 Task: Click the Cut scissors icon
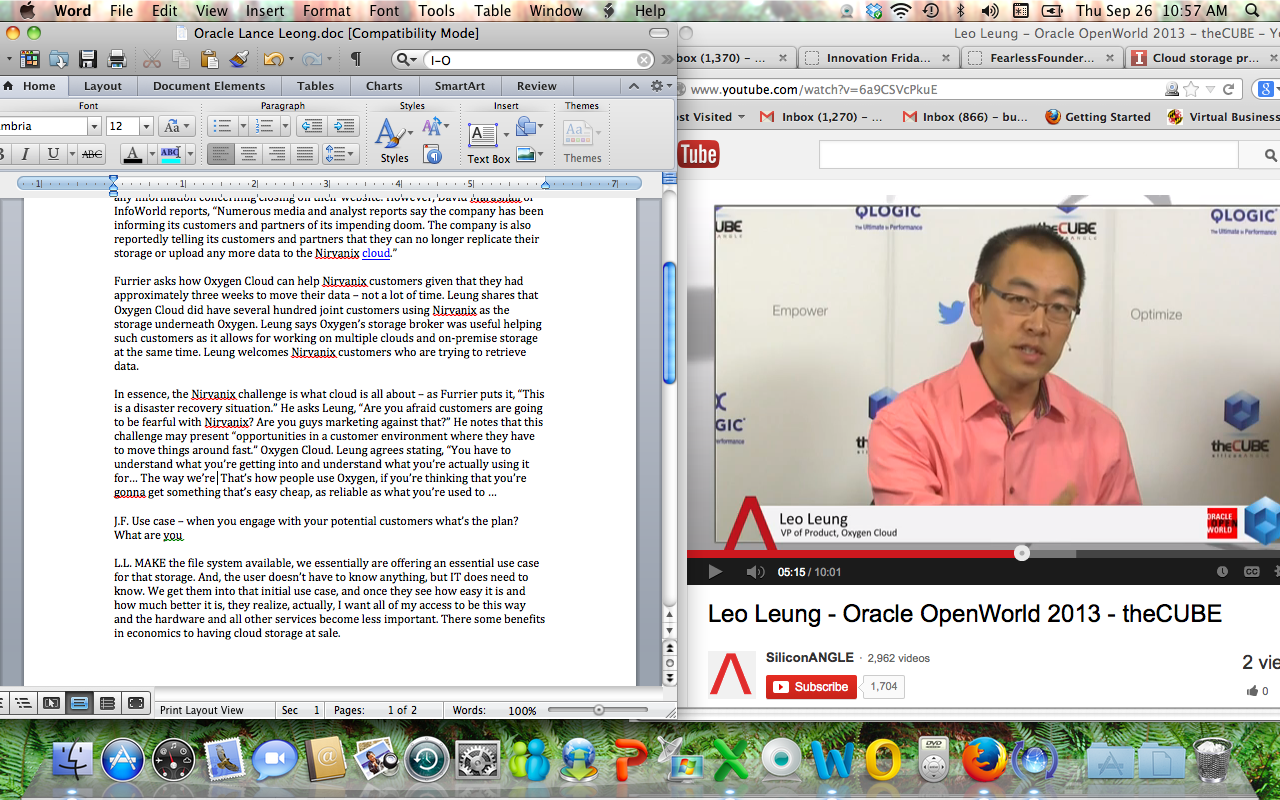152,59
